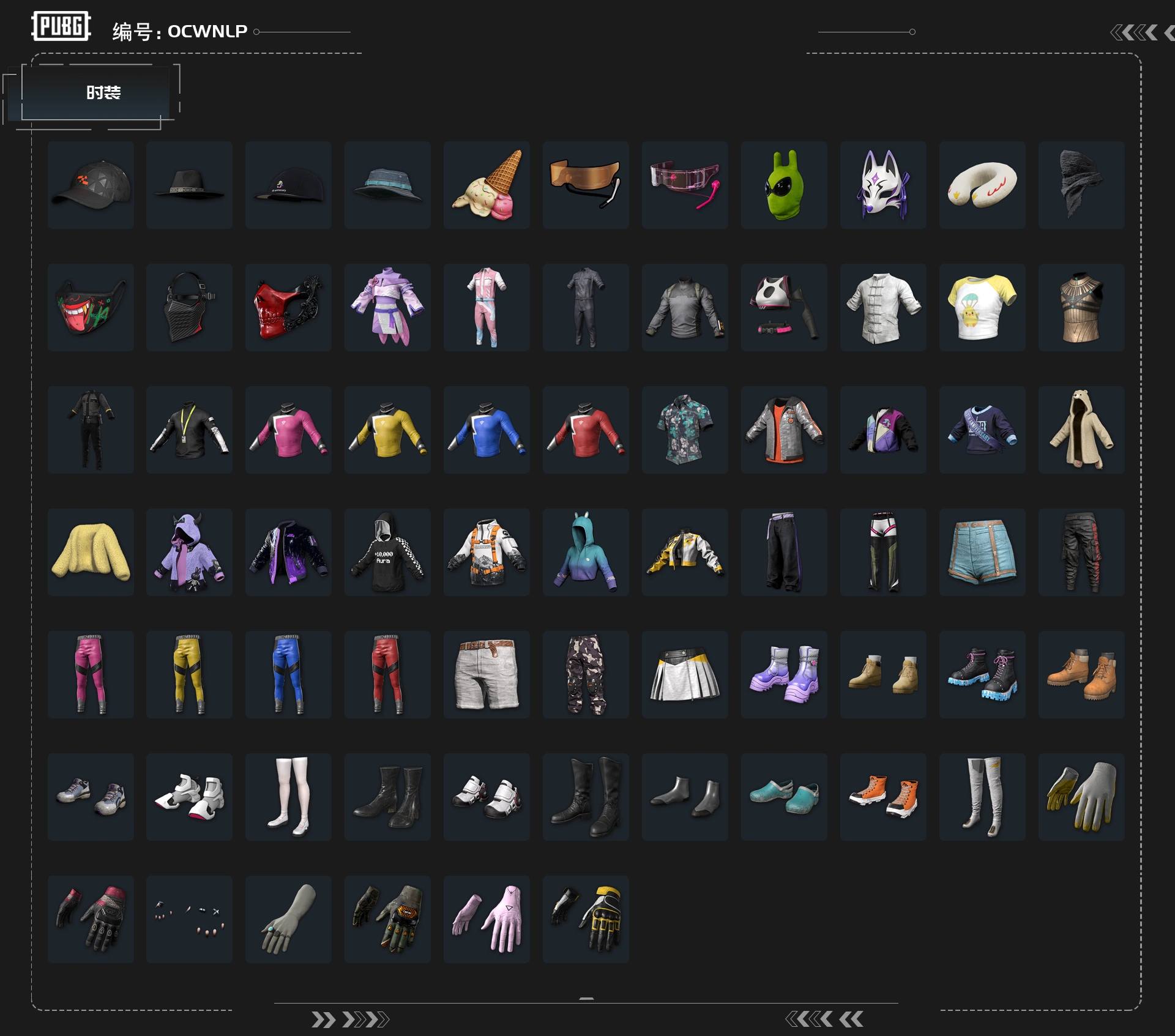Screen dimensions: 1175x1036
Task: Select the black tactical face mask
Action: [x=189, y=307]
